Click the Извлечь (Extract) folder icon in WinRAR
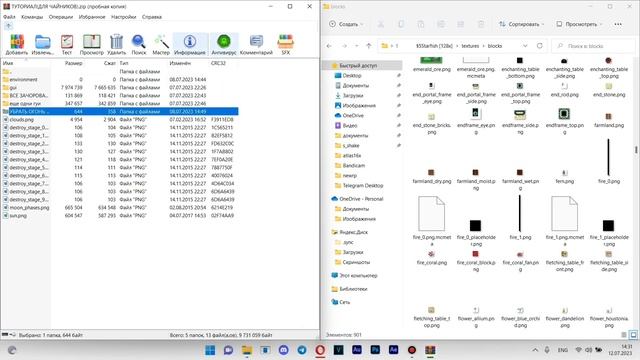The image size is (640, 360). click(42, 44)
